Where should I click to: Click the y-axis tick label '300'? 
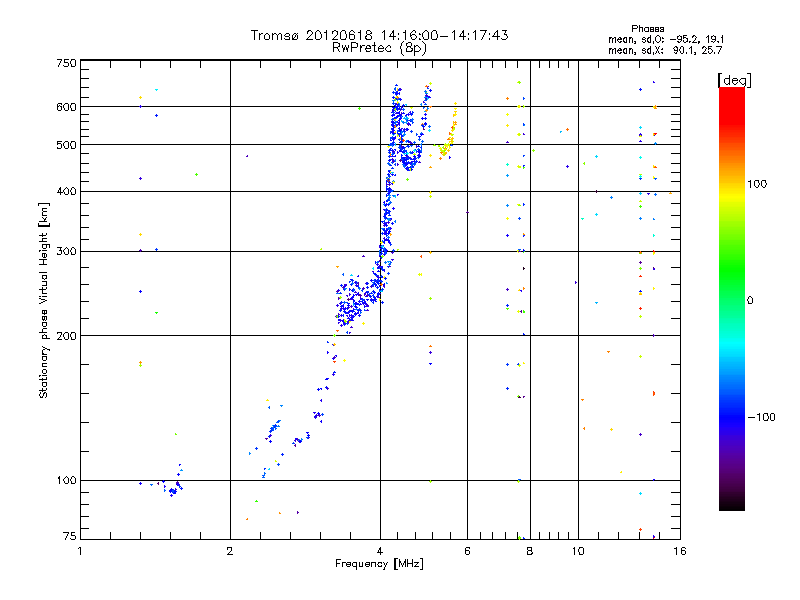click(66, 252)
